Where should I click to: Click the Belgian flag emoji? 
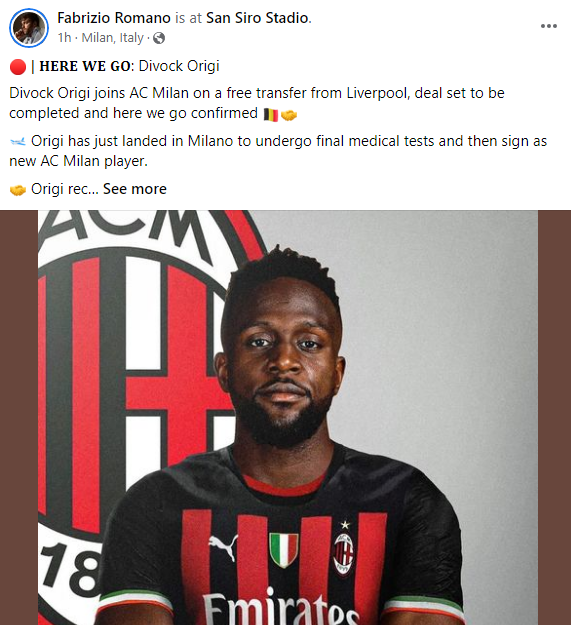pyautogui.click(x=271, y=115)
